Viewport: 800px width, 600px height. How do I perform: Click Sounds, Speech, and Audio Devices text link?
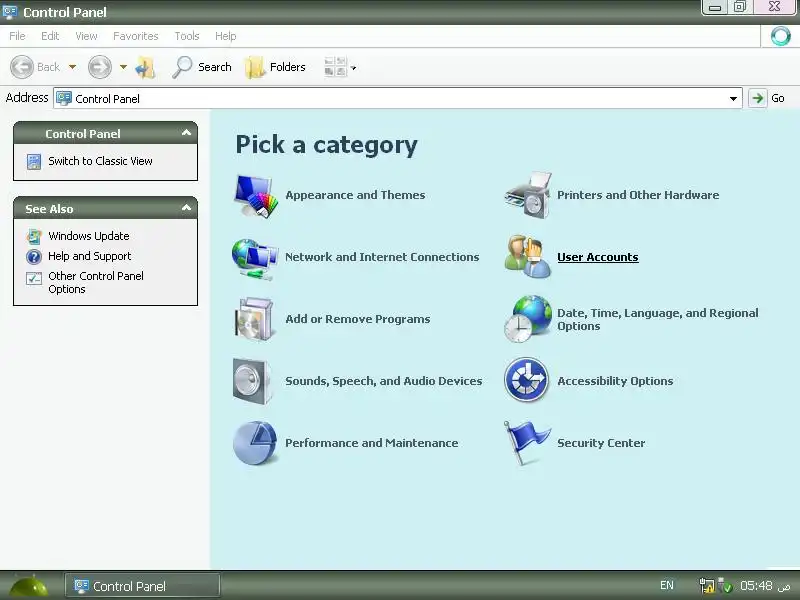point(384,381)
